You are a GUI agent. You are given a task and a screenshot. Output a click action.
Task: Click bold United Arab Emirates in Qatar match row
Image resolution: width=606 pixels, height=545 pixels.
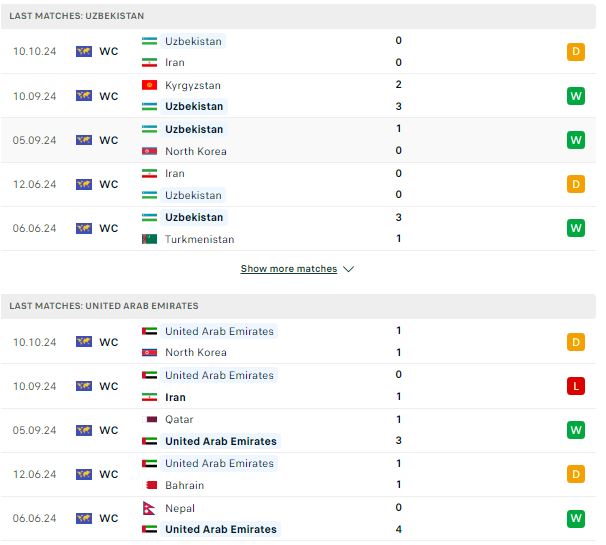point(221,441)
